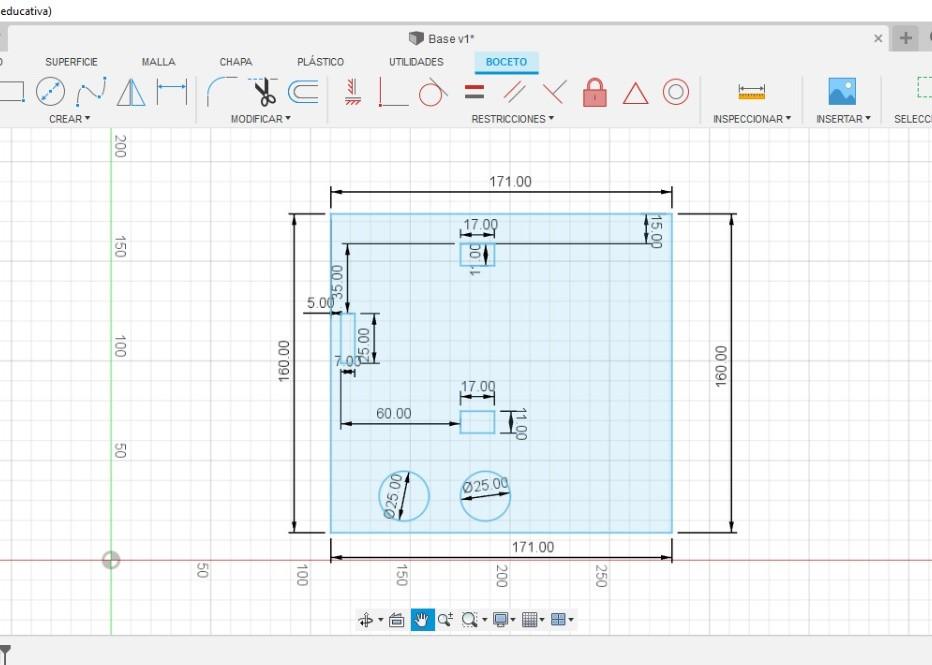Activate the Trim scissors tool
Screen dimensions: 932x665
262,92
